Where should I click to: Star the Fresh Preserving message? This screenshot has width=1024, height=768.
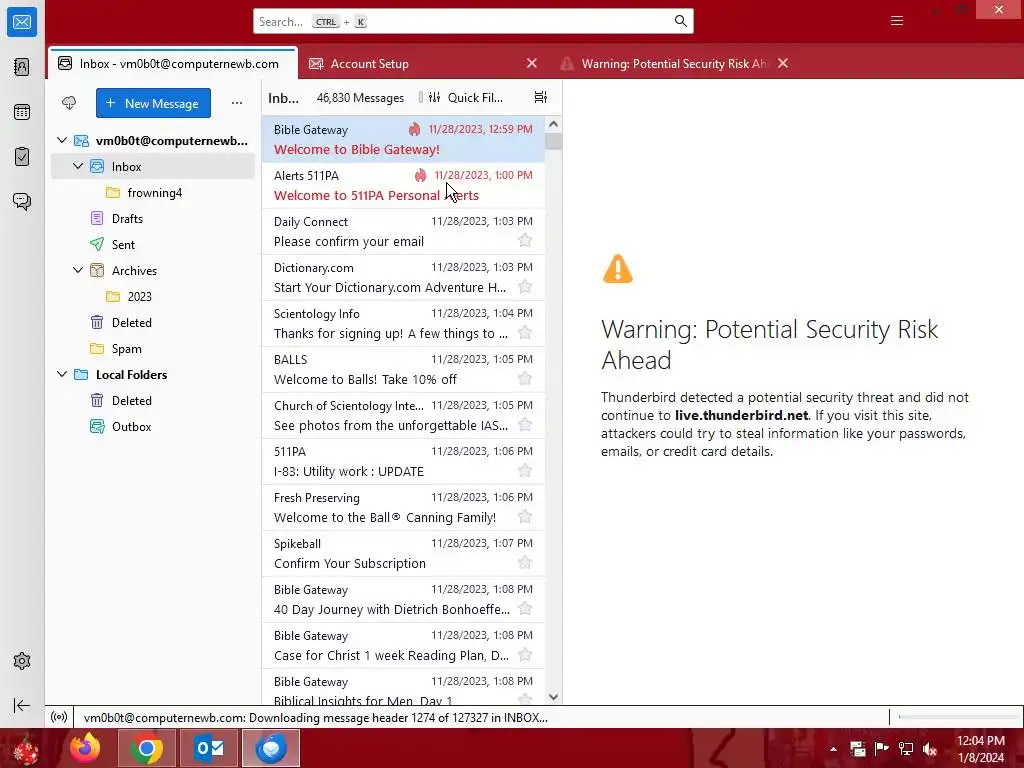click(524, 517)
